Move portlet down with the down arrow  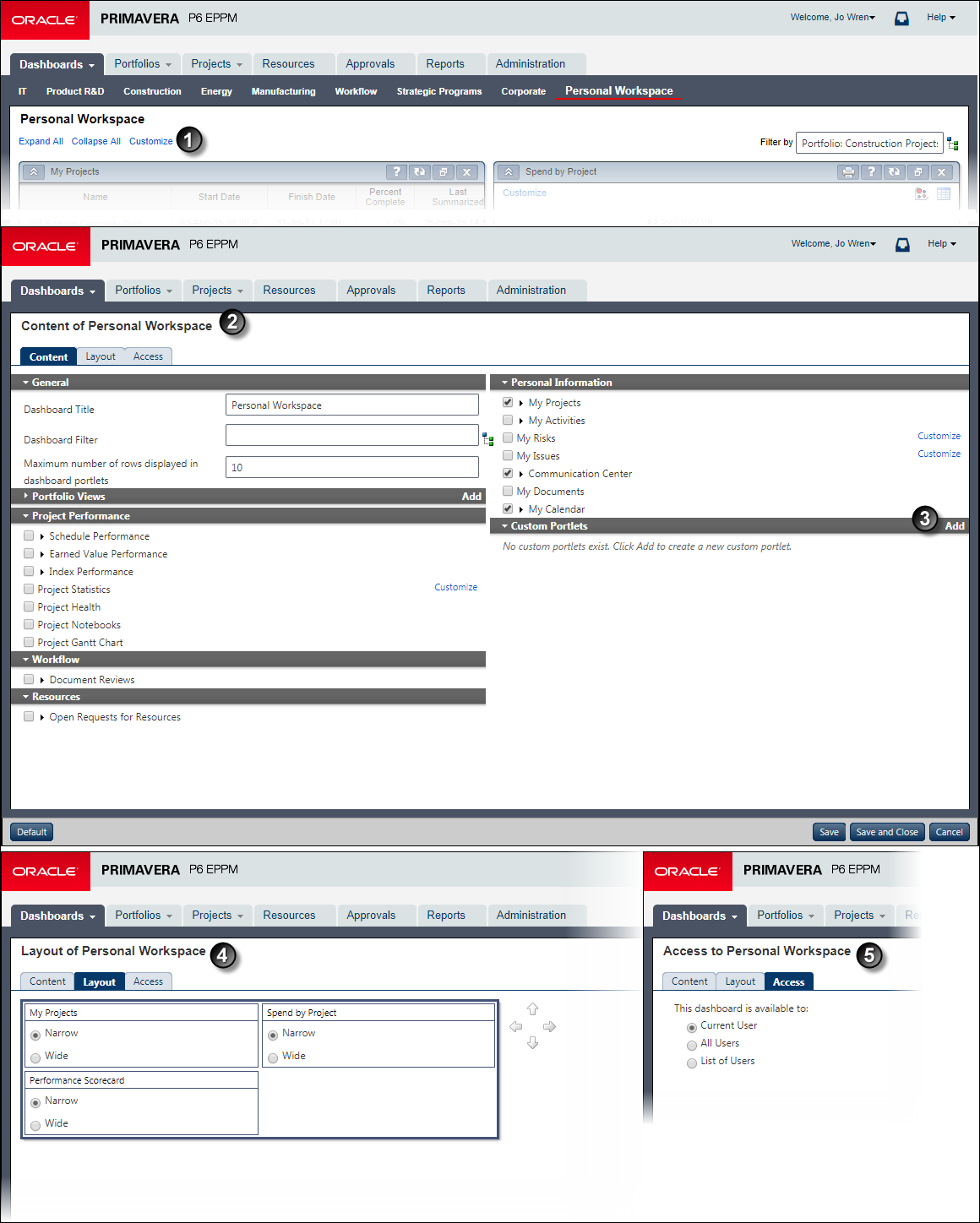pyautogui.click(x=532, y=1043)
